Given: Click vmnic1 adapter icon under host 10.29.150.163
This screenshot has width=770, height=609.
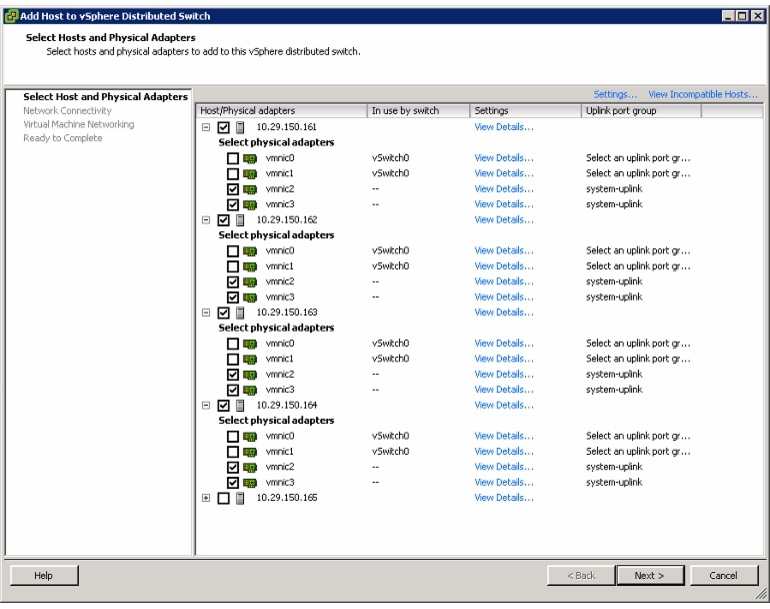Looking at the screenshot, I should click(250, 360).
